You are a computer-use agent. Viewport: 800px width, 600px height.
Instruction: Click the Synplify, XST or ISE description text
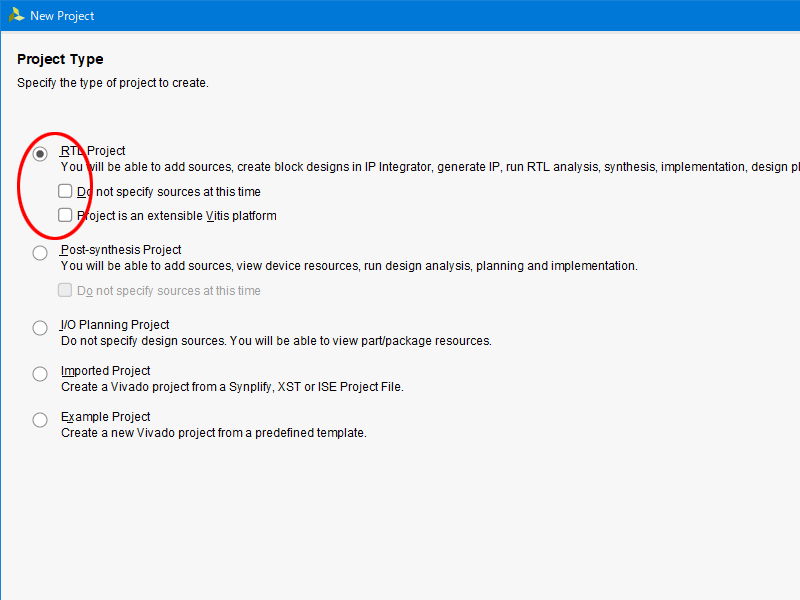point(232,387)
